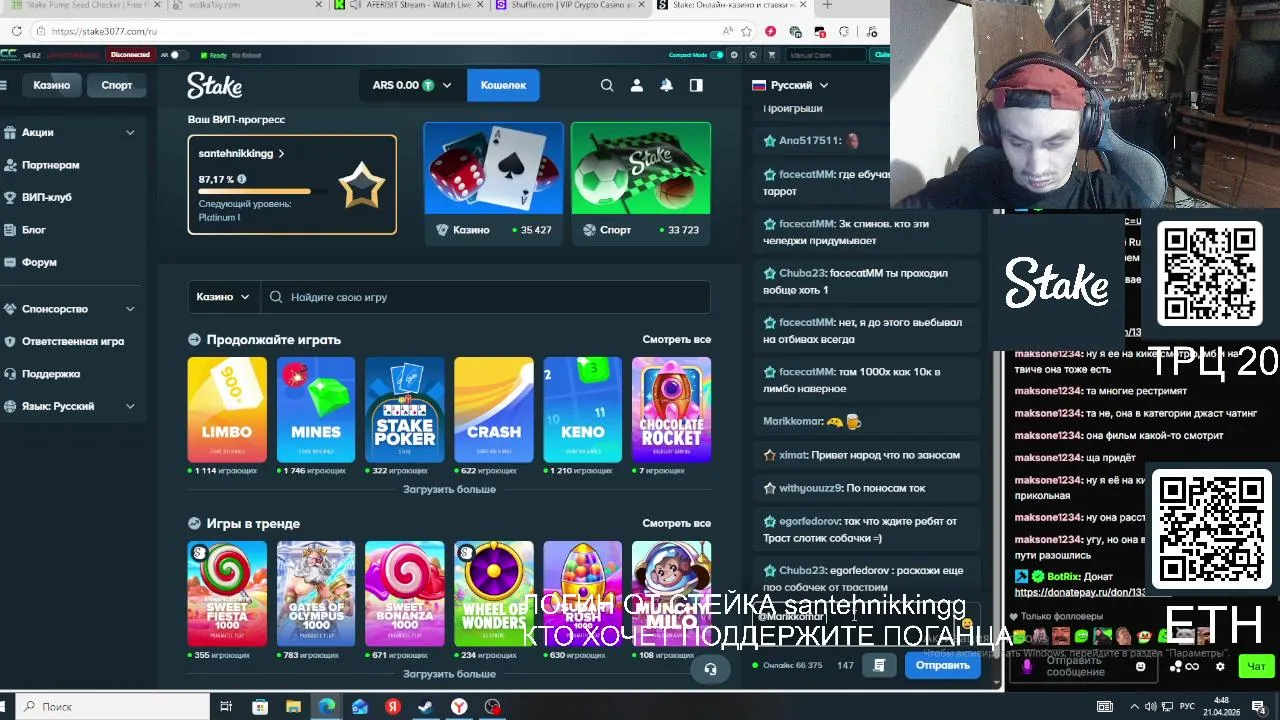Open stream chat settings gear
Viewport: 1280px width, 720px height.
[x=1220, y=666]
